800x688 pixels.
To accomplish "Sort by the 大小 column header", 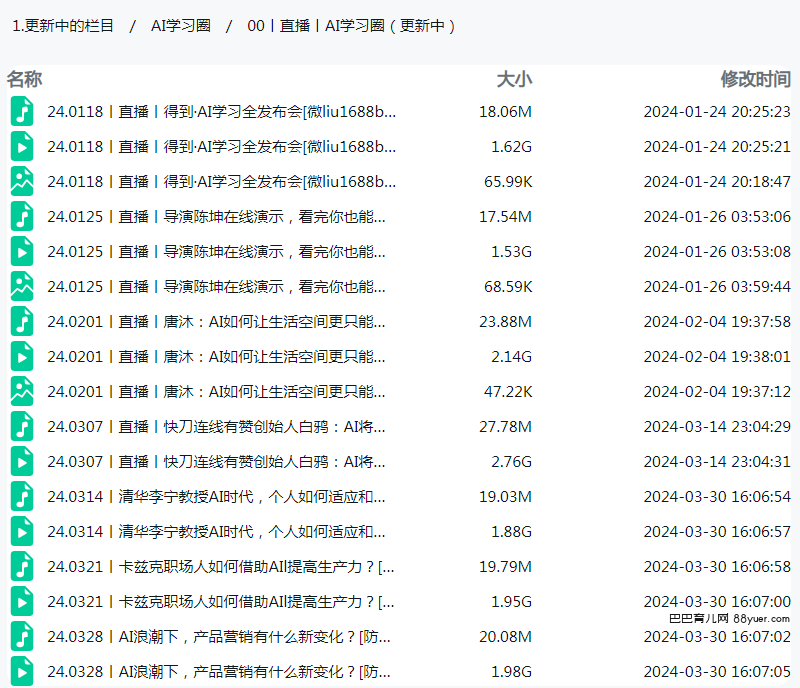I will click(514, 79).
